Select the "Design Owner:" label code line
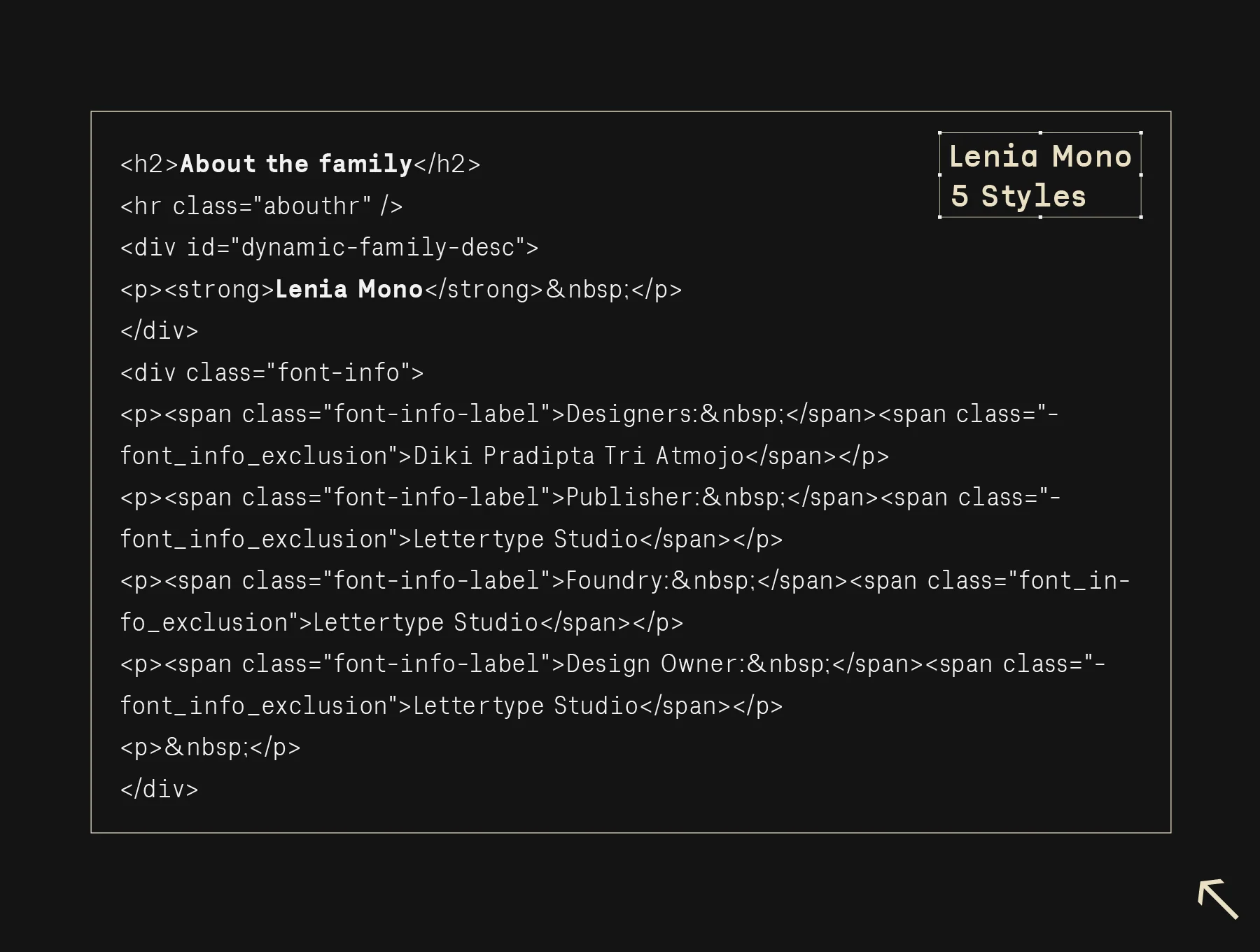 pyautogui.click(x=613, y=664)
